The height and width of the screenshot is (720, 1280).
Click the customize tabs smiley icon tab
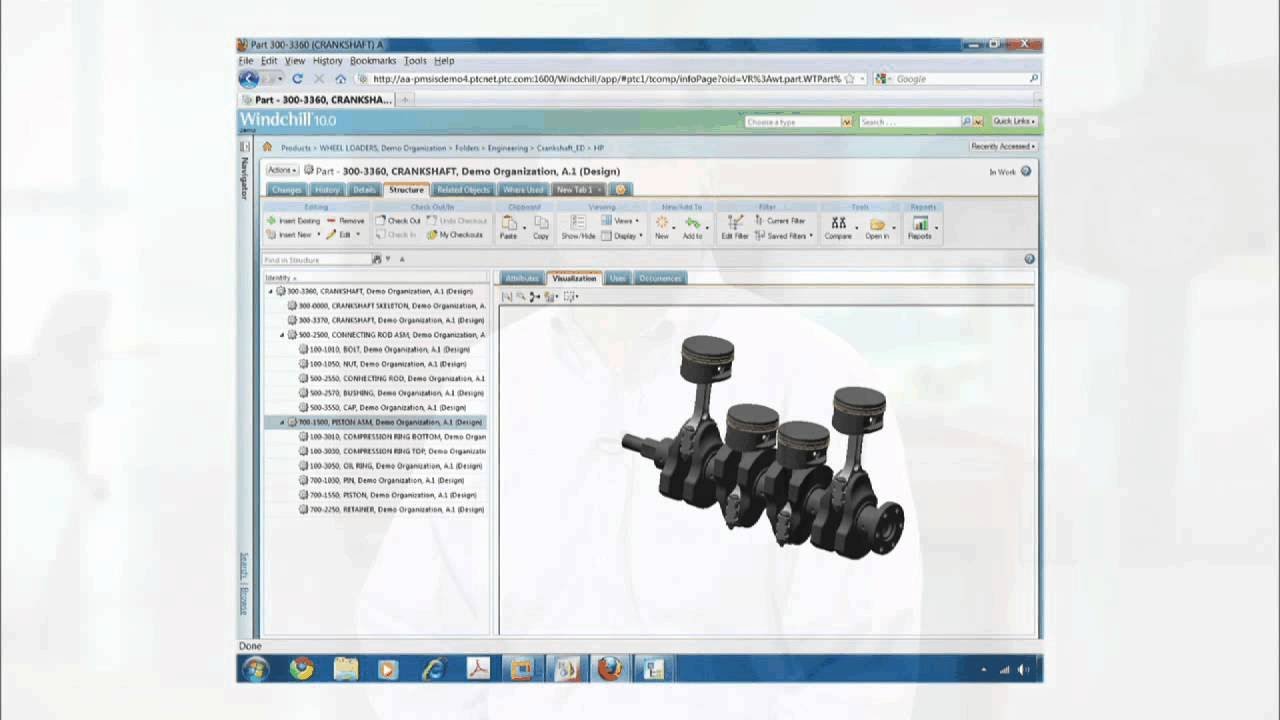(620, 189)
